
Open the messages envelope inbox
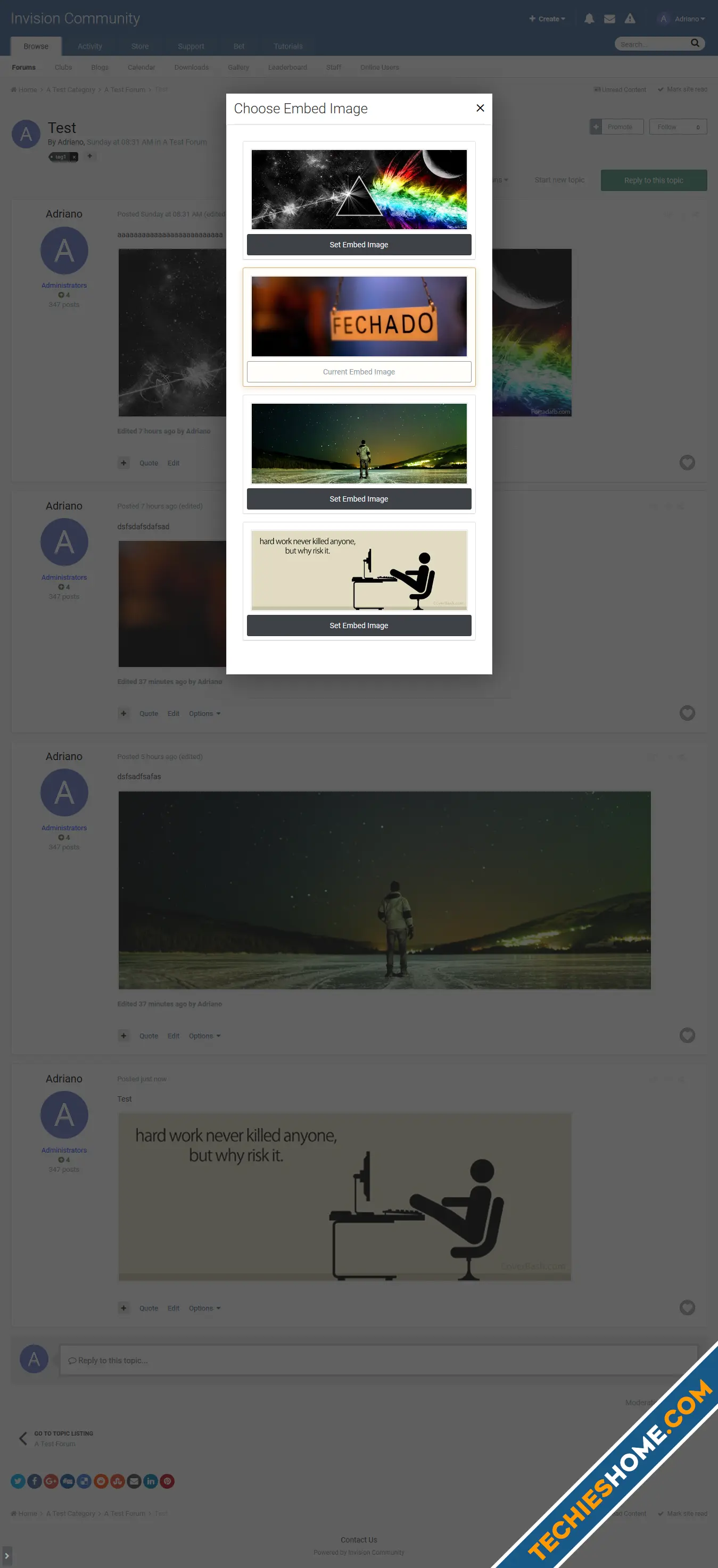(609, 19)
